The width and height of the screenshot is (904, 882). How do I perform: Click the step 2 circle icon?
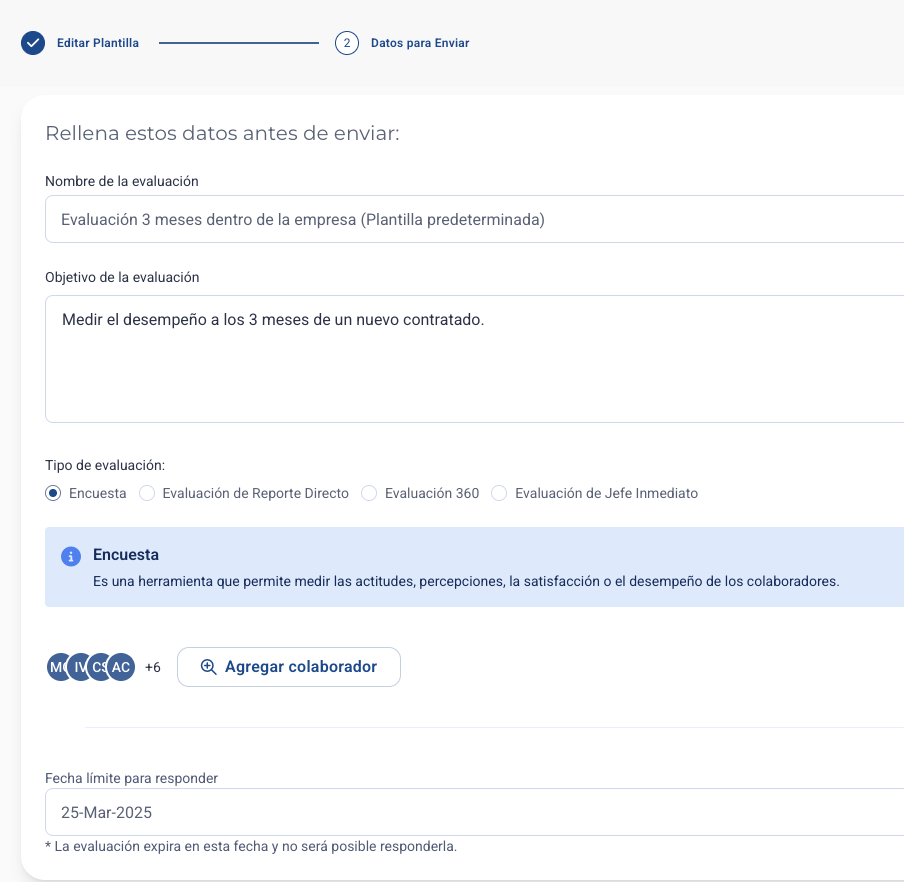pos(346,43)
